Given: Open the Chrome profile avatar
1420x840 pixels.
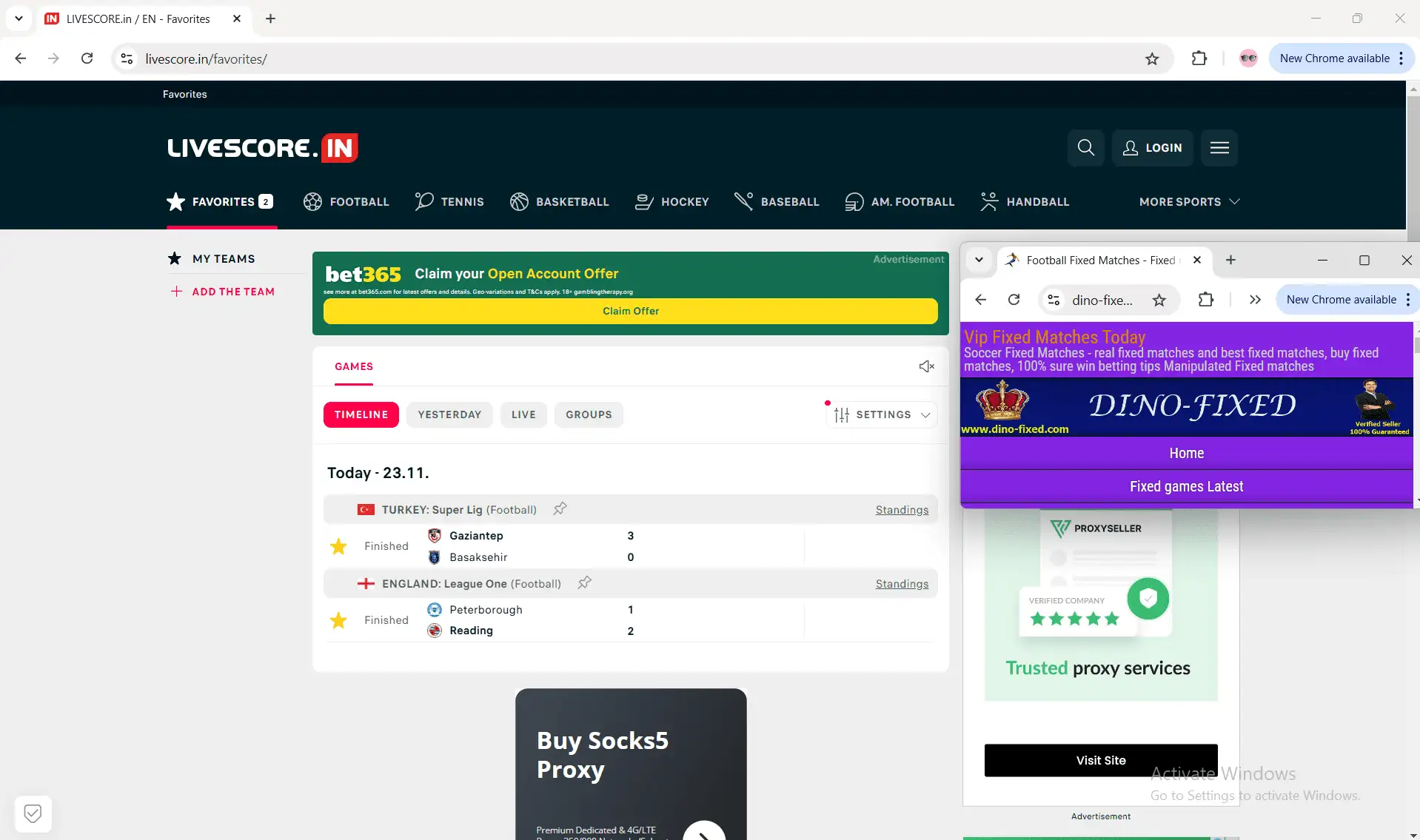Looking at the screenshot, I should click(x=1248, y=58).
